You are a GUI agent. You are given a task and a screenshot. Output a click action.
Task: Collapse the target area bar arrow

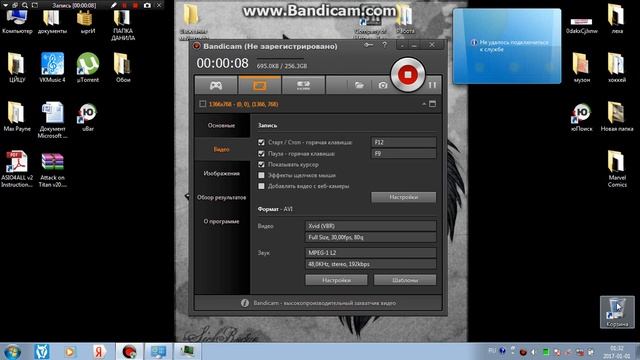424,104
